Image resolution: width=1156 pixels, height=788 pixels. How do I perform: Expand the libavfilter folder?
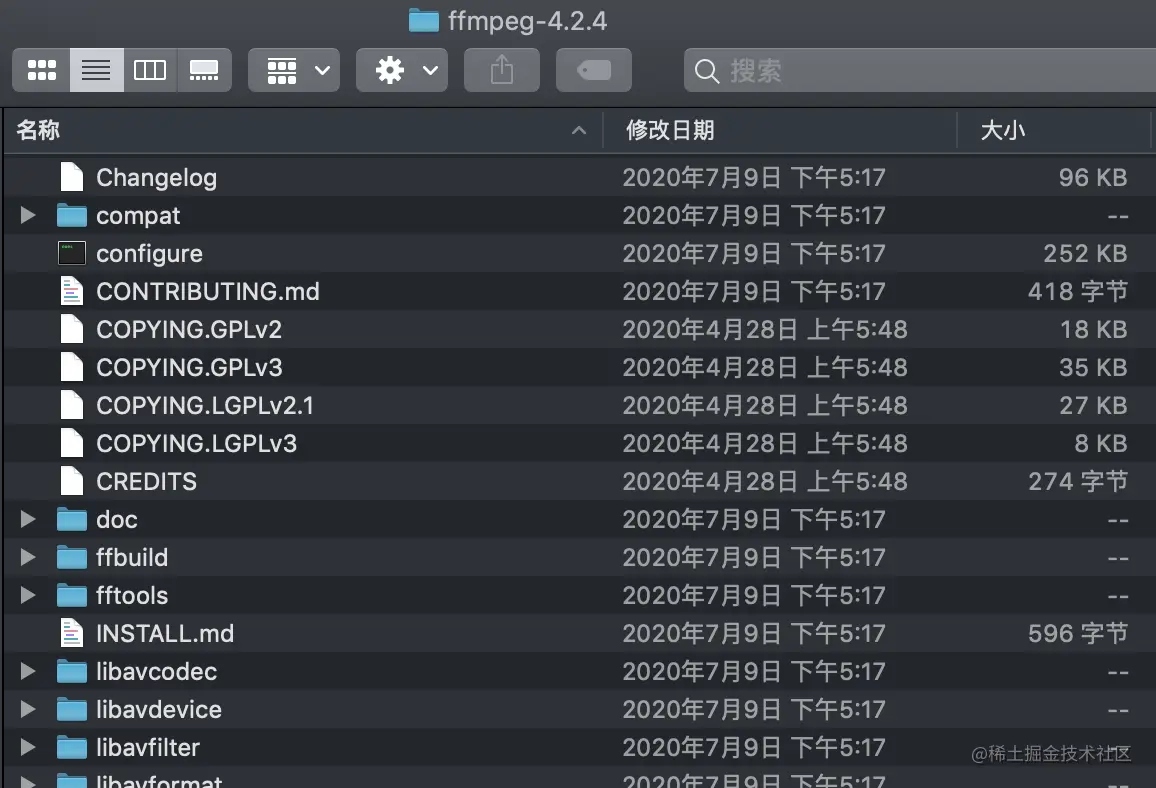coord(28,747)
